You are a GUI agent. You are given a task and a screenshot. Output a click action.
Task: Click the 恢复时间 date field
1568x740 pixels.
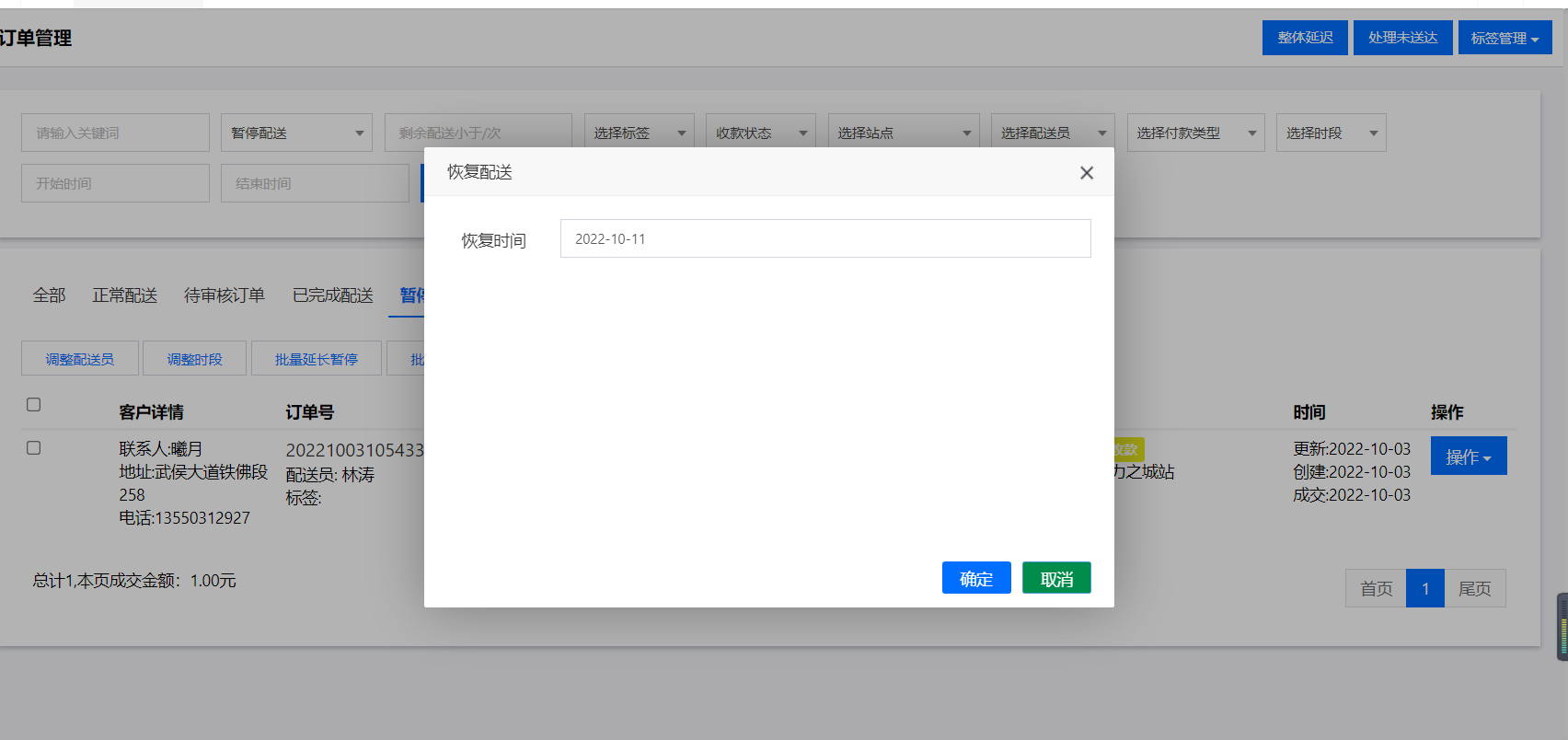pyautogui.click(x=824, y=239)
